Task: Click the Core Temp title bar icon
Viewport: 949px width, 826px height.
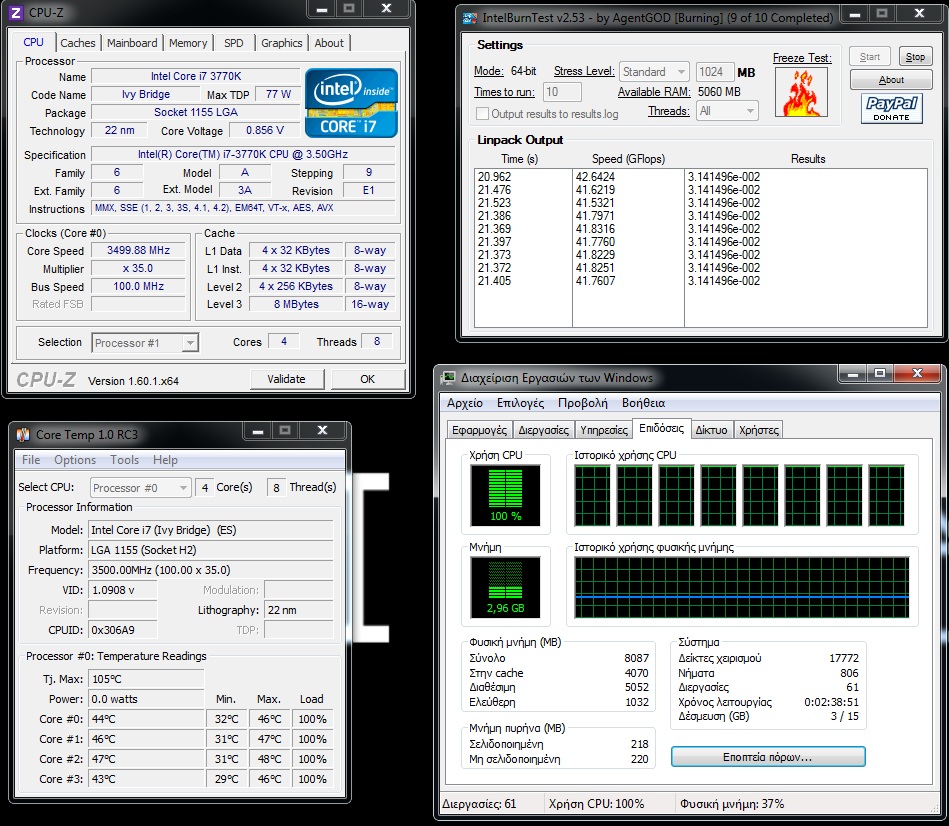Action: 23,434
